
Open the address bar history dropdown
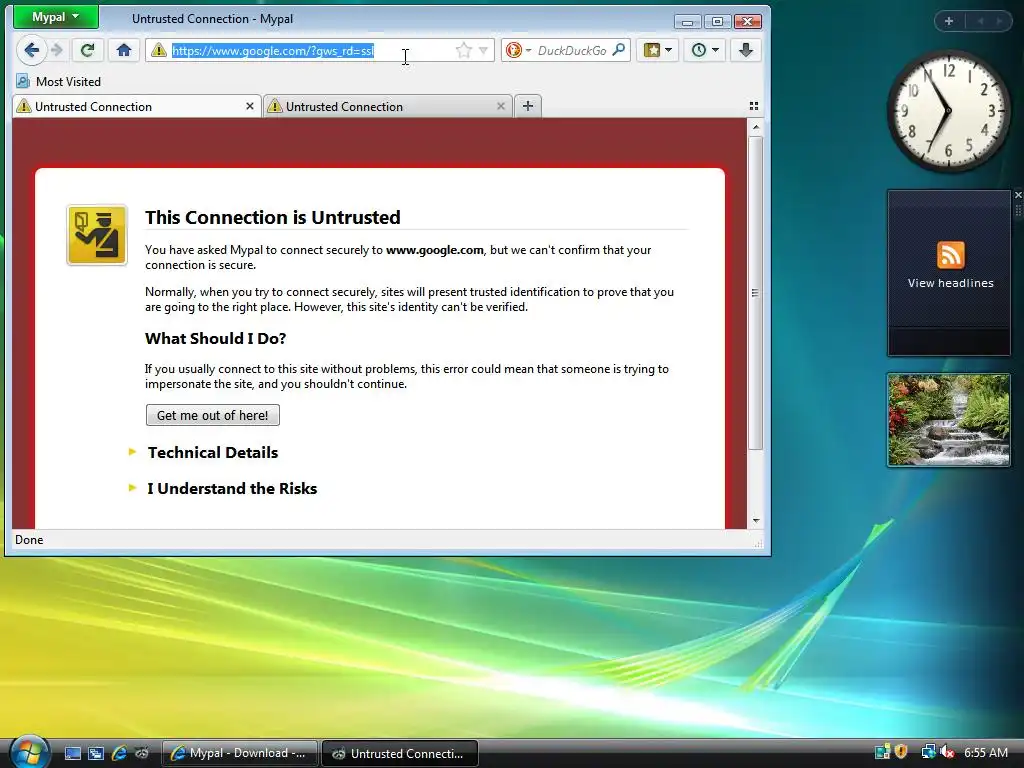(x=483, y=50)
